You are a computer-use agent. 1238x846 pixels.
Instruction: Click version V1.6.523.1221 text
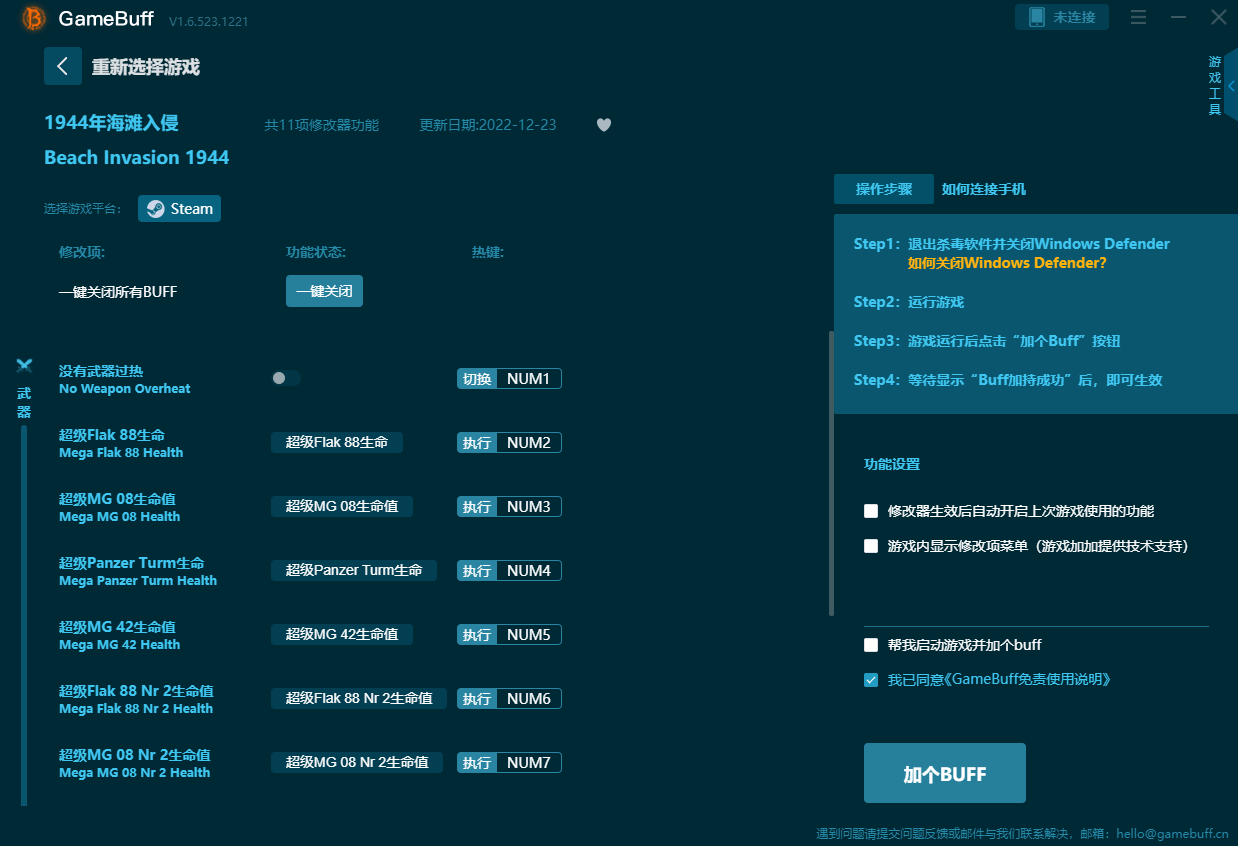click(209, 21)
